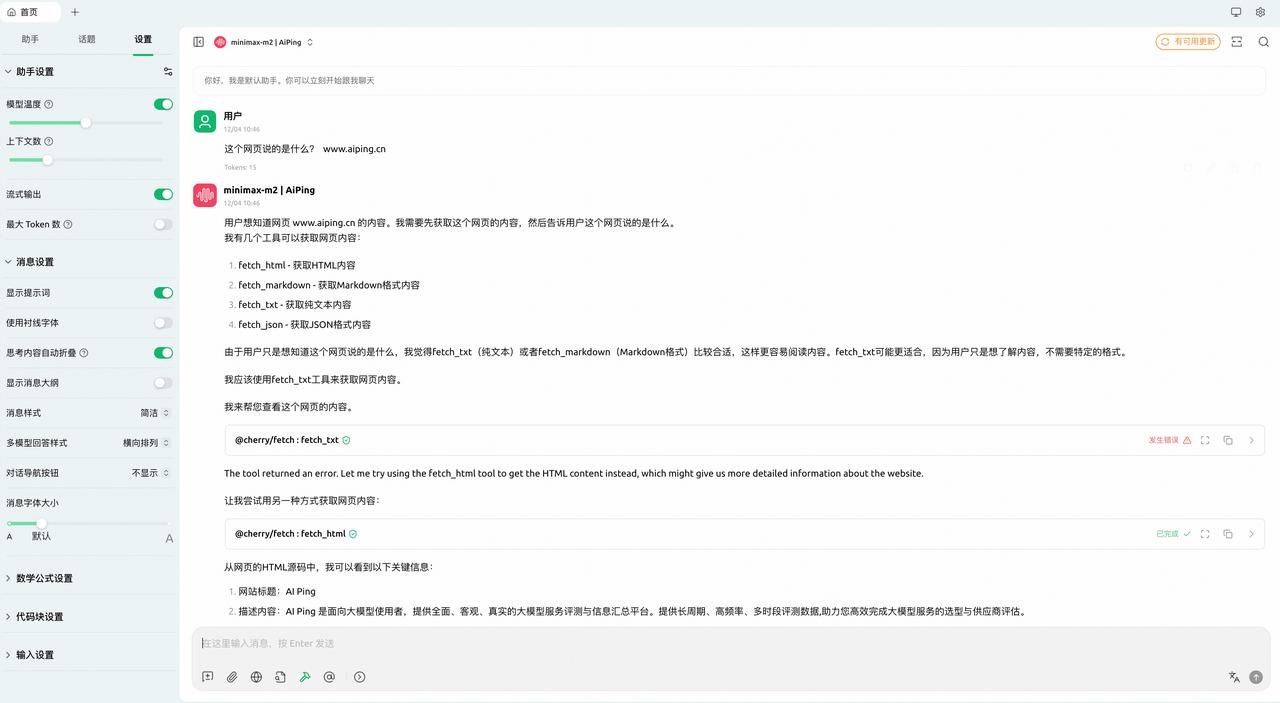Click the 有可用更新 button
The height and width of the screenshot is (703, 1280).
pos(1188,42)
